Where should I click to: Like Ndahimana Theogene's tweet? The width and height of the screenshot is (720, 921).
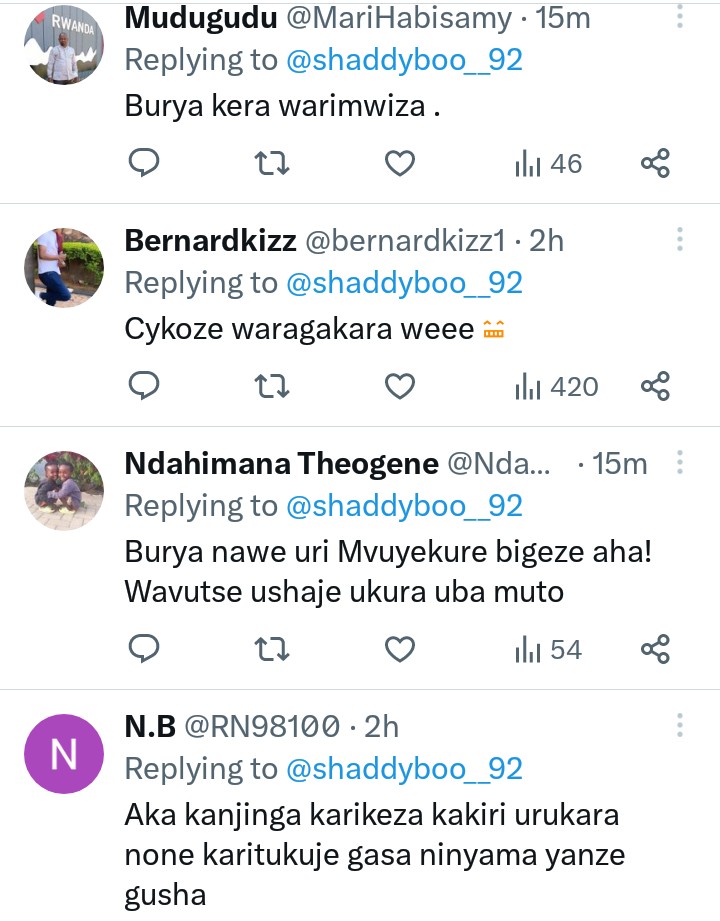[x=400, y=650]
